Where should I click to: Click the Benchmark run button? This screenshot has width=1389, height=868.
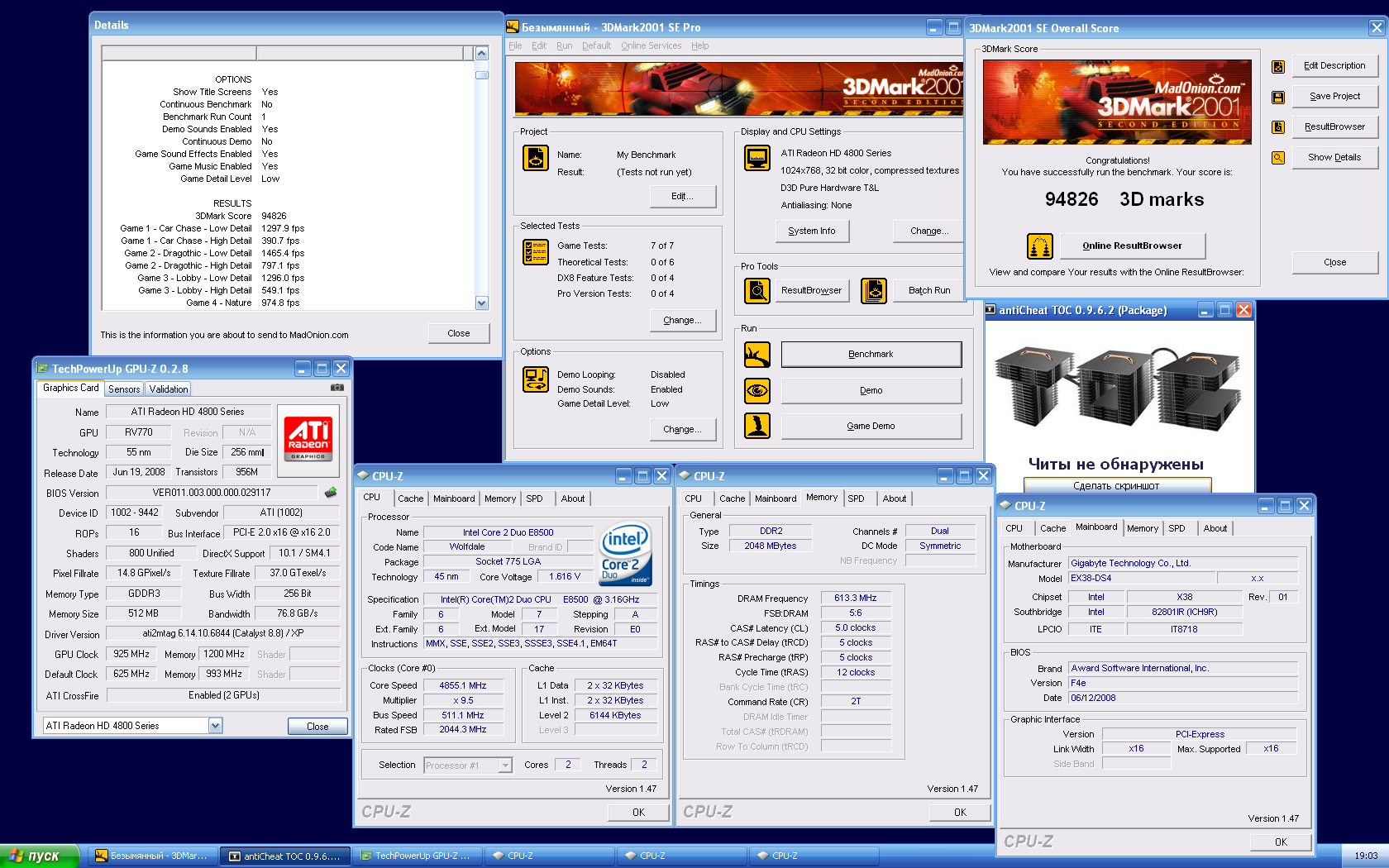click(x=871, y=355)
